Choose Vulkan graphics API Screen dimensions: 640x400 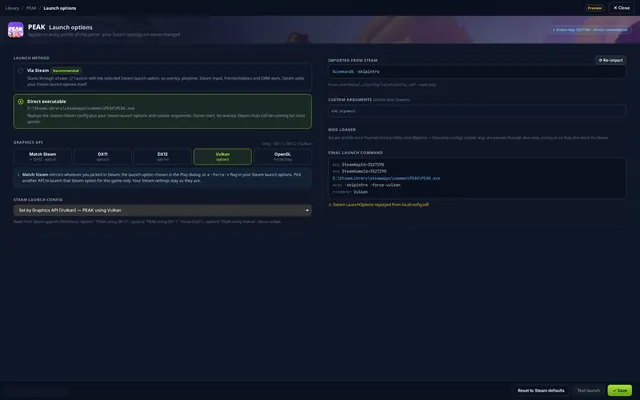pyautogui.click(x=222, y=156)
